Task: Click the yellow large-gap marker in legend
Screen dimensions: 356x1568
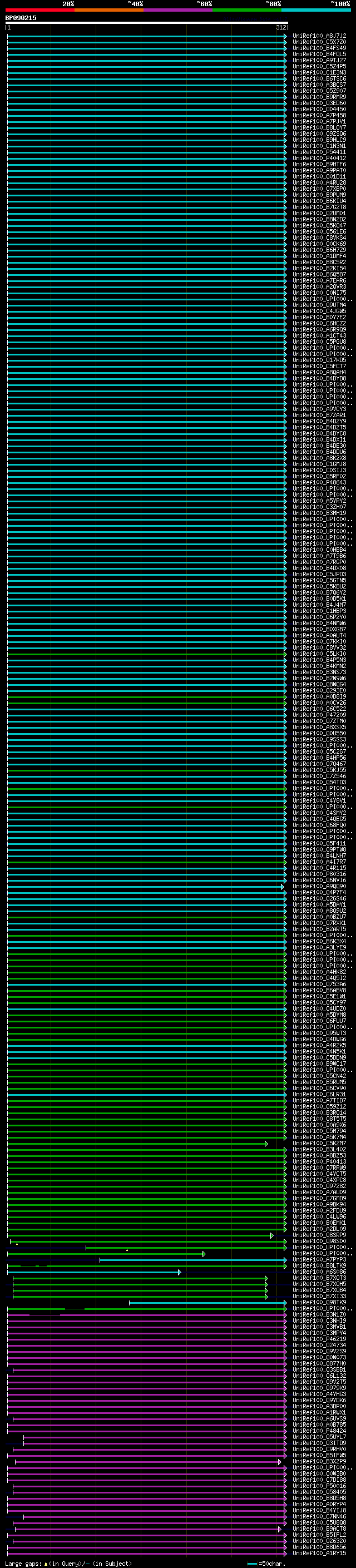Action: click(x=46, y=1564)
